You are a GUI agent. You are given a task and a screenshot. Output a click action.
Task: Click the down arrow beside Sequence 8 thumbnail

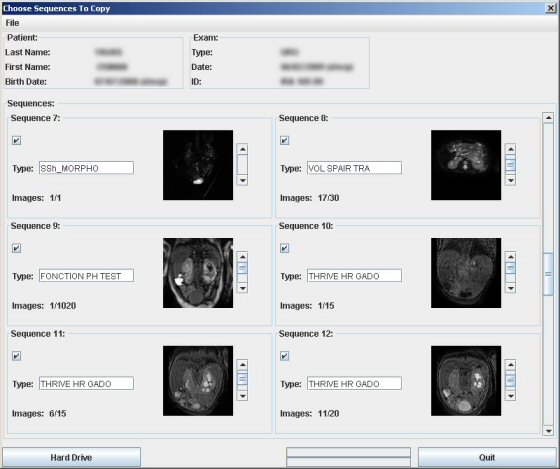click(x=511, y=180)
